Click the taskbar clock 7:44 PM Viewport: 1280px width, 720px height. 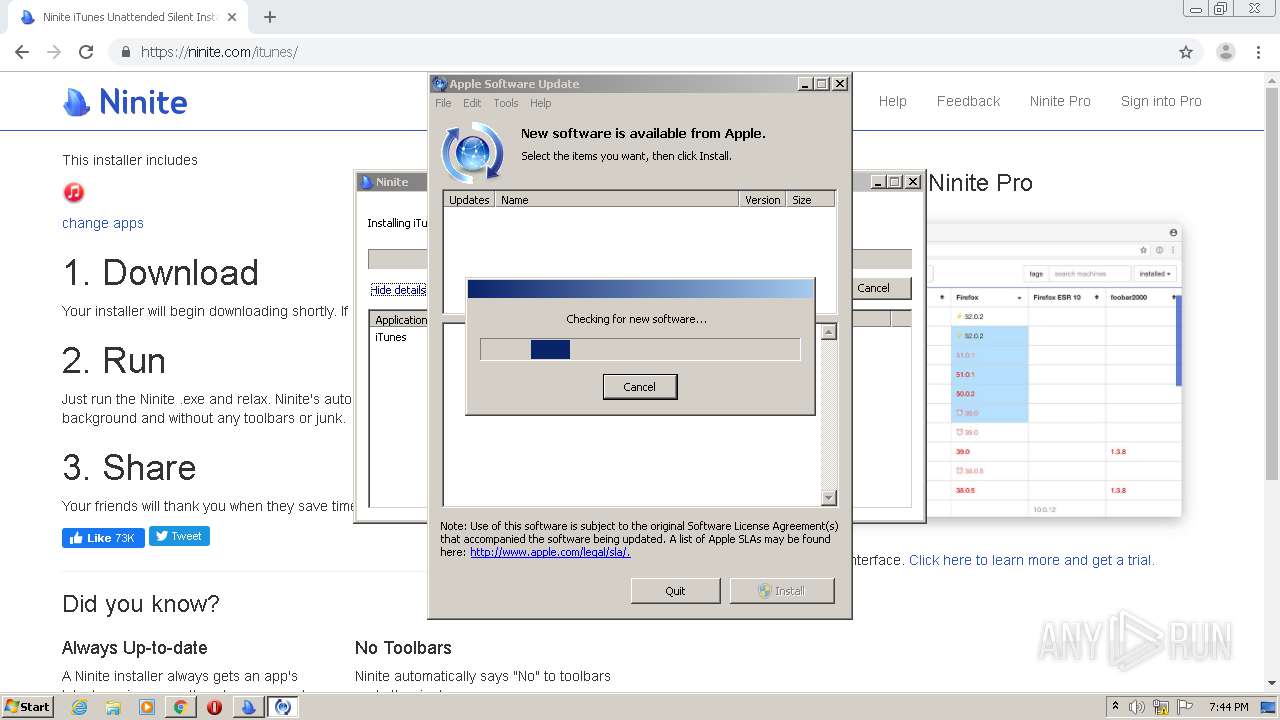click(x=1228, y=707)
